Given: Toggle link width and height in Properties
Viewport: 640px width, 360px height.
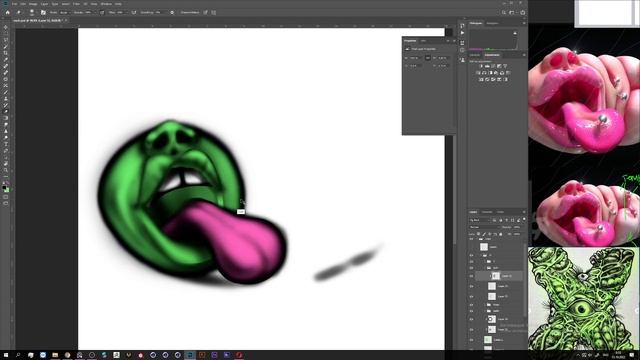Looking at the screenshot, I should pos(428,58).
